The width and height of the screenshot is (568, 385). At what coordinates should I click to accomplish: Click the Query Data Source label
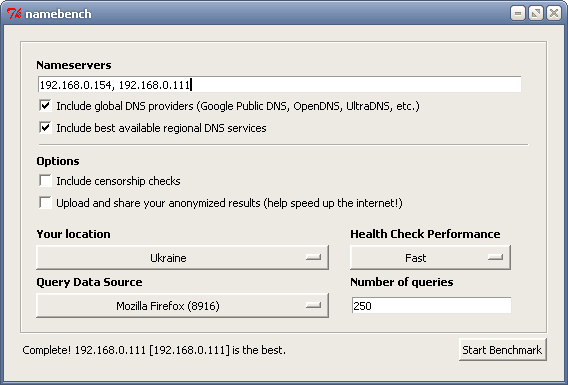point(89,282)
